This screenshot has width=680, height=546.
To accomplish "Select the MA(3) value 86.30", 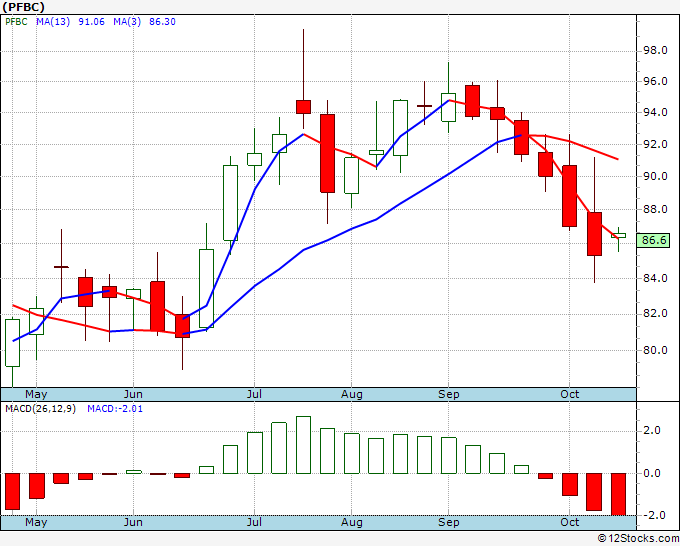I will tap(162, 22).
